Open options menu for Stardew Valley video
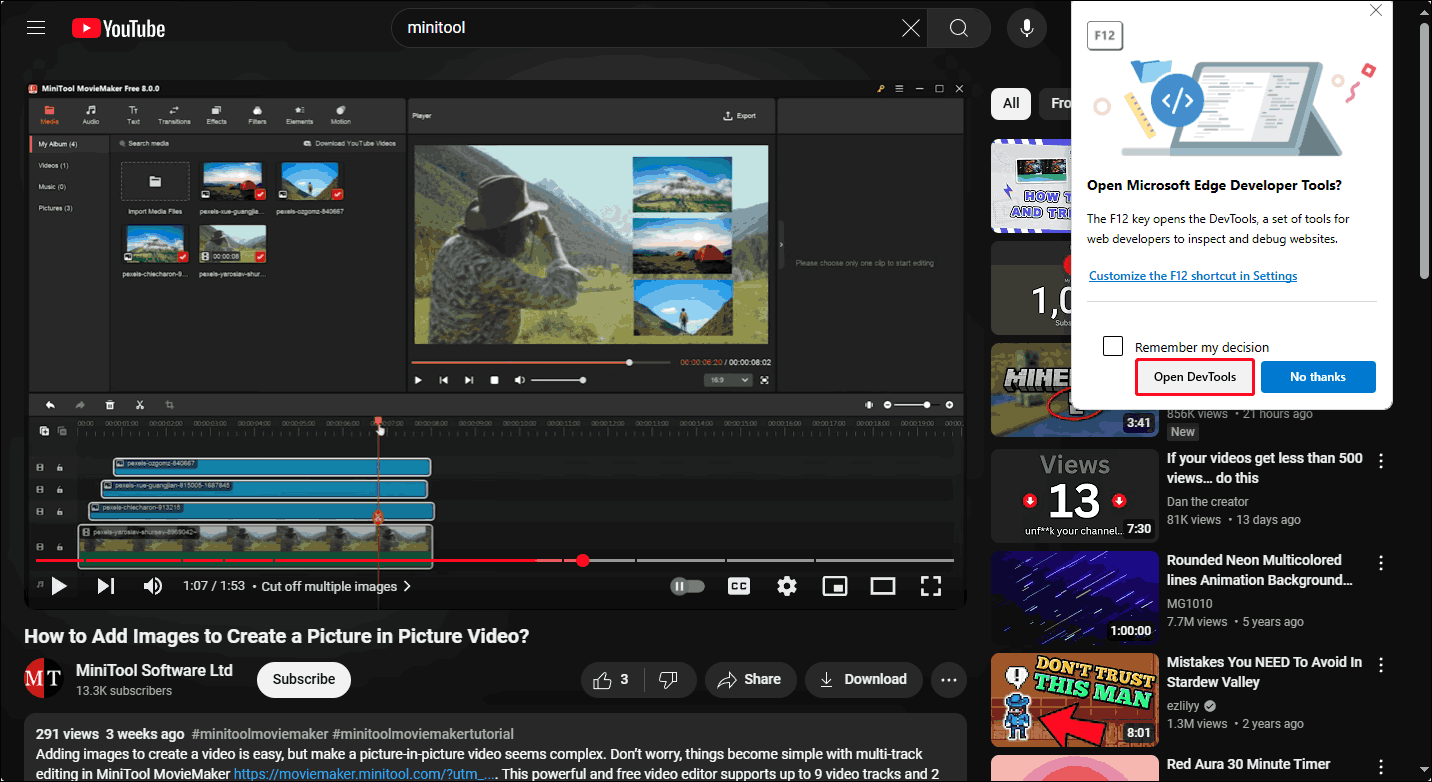1432x782 pixels. 1381,665
